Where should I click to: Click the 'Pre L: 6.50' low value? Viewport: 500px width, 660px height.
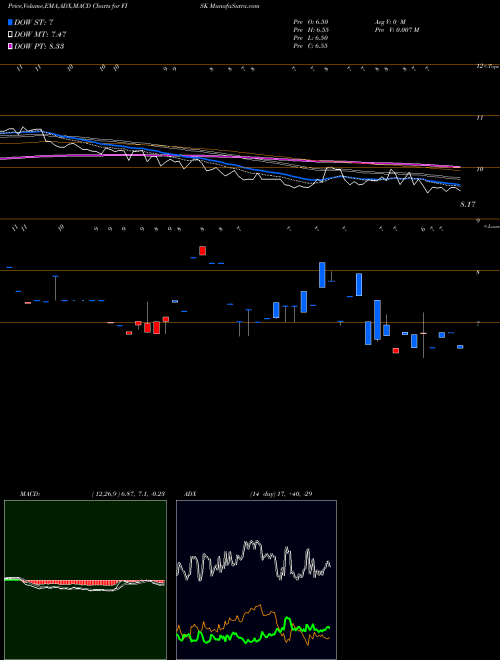tap(311, 38)
